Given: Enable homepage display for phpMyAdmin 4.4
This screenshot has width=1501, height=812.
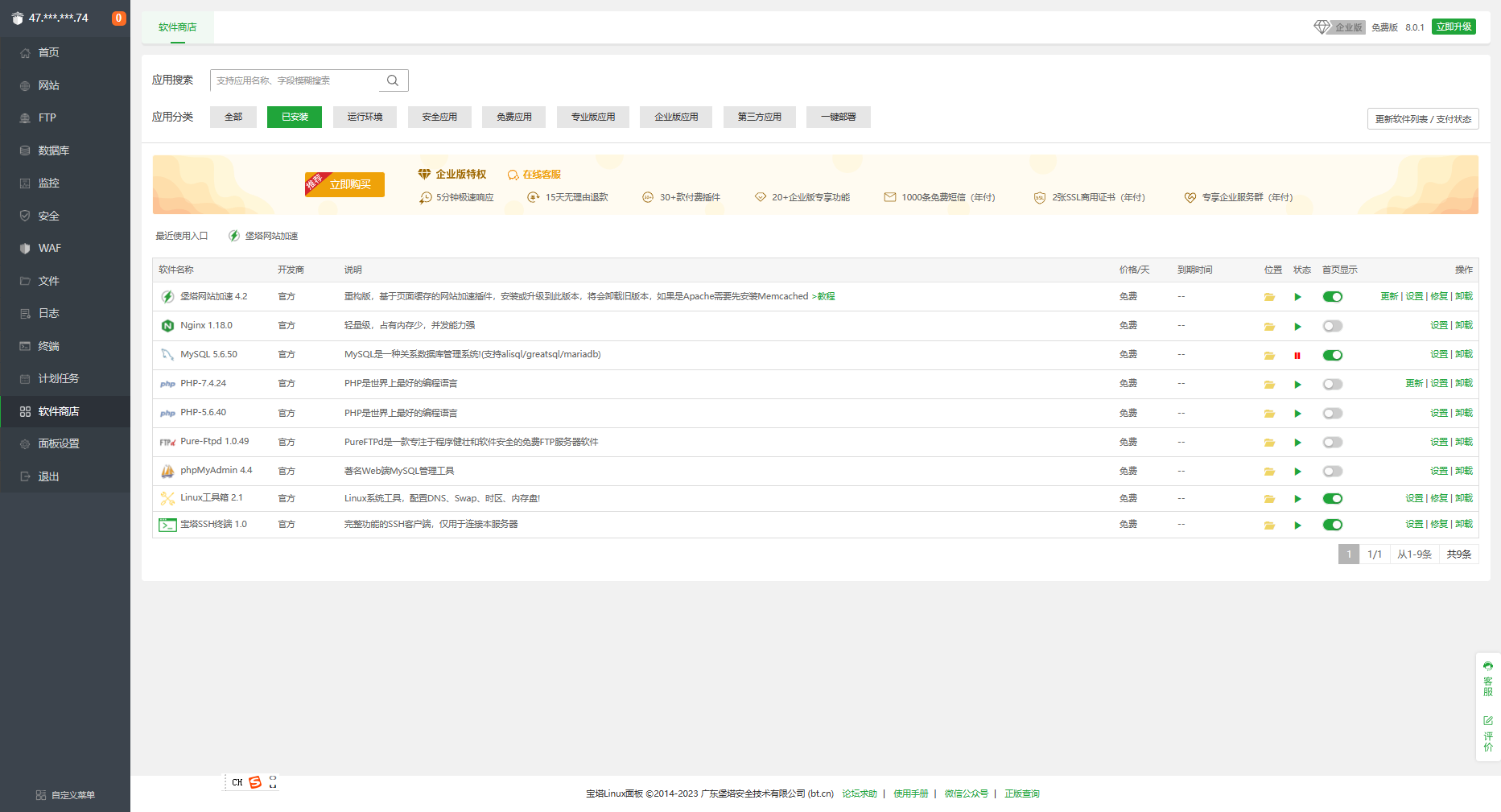Looking at the screenshot, I should coord(1333,471).
